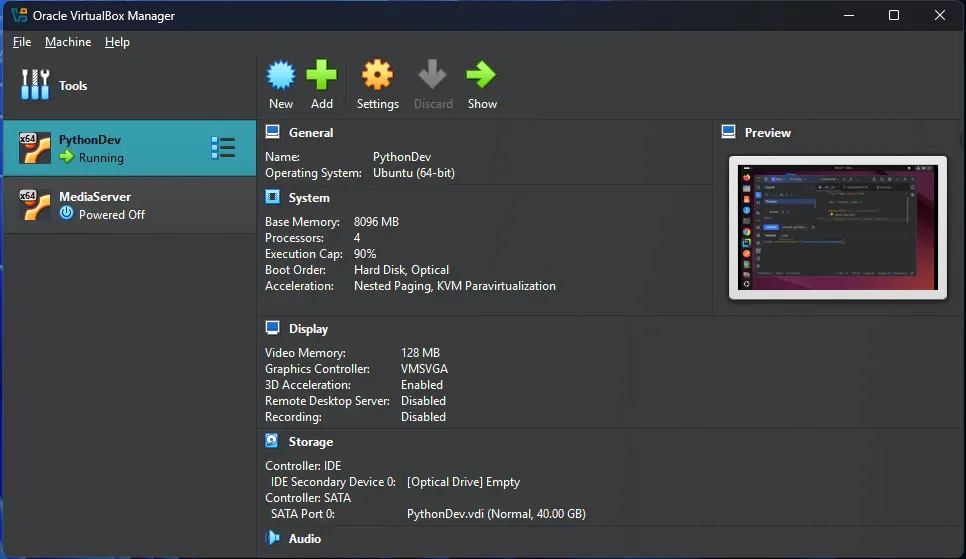Click the VirtualBox title bar logo
Viewport: 966px width, 559px height.
pos(19,15)
